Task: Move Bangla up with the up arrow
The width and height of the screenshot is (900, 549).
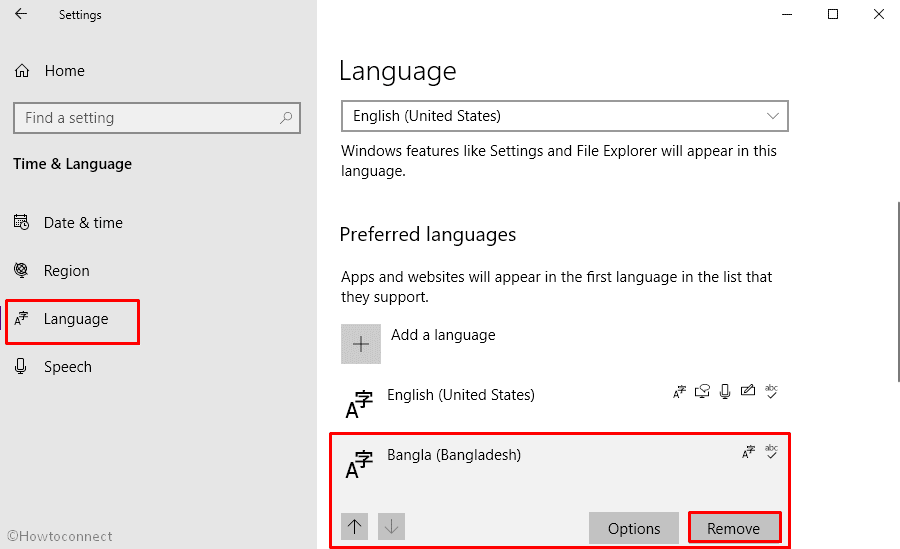Action: tap(354, 526)
